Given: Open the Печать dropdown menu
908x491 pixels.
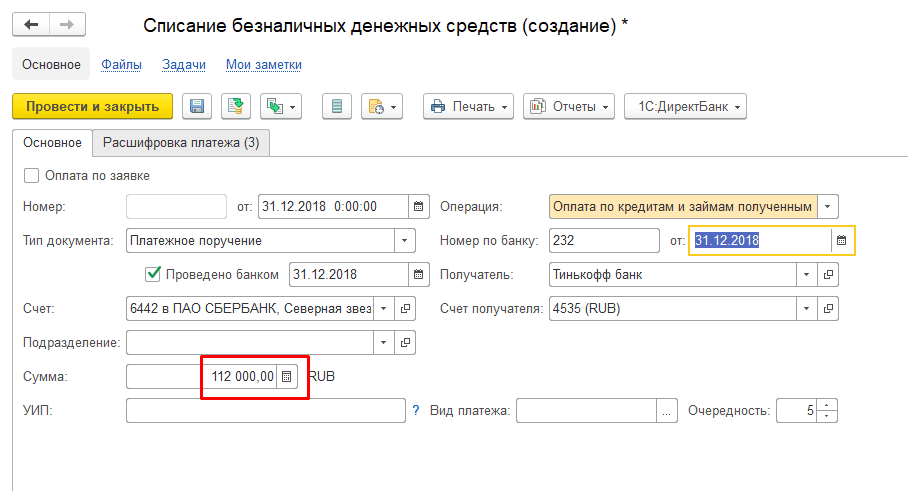Looking at the screenshot, I should pyautogui.click(x=468, y=107).
